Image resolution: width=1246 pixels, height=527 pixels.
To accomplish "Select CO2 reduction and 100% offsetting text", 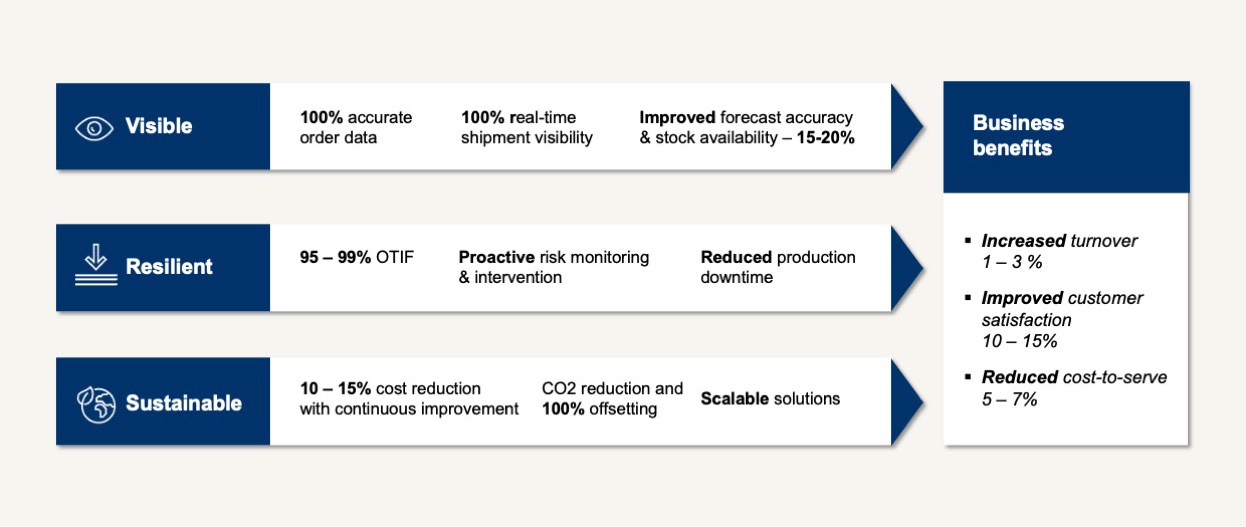I will (x=612, y=398).
